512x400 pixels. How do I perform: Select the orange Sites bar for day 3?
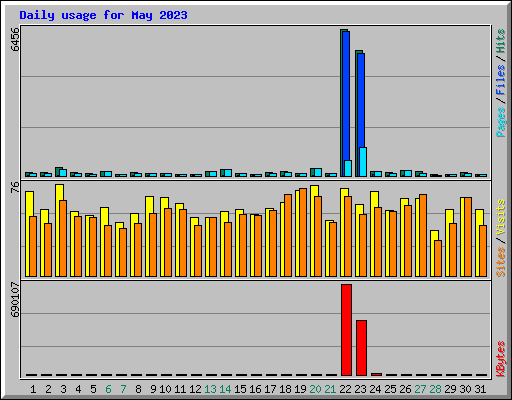[63, 238]
